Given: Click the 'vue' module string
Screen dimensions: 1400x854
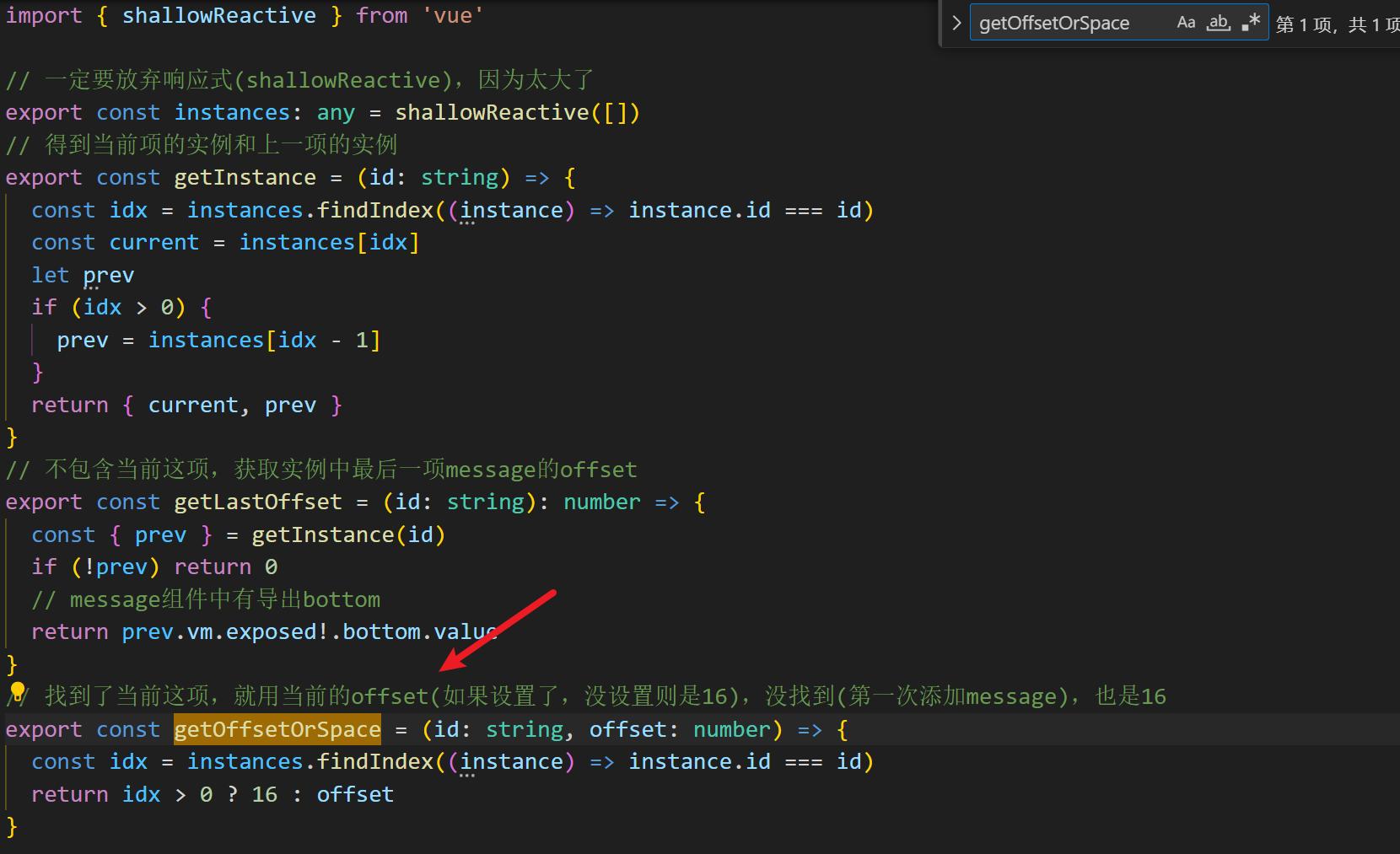Looking at the screenshot, I should coord(453,15).
